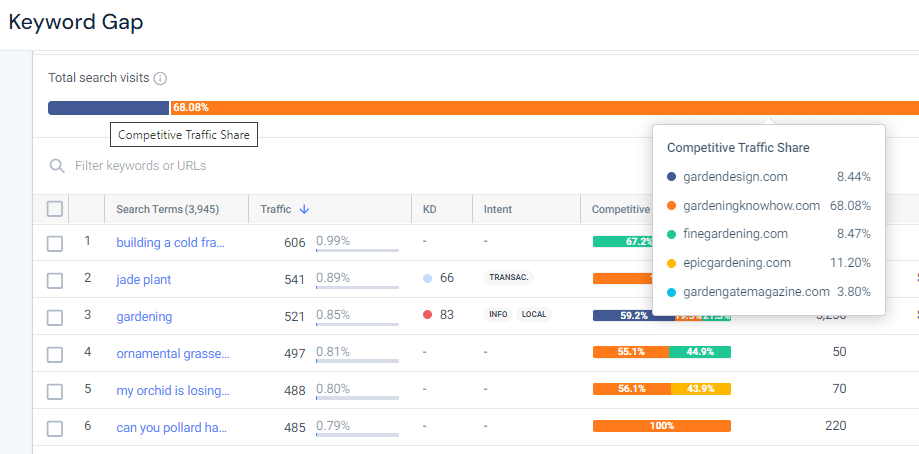This screenshot has height=454, width=919.
Task: Click the 55.1% orange bar segment
Action: [x=631, y=352]
